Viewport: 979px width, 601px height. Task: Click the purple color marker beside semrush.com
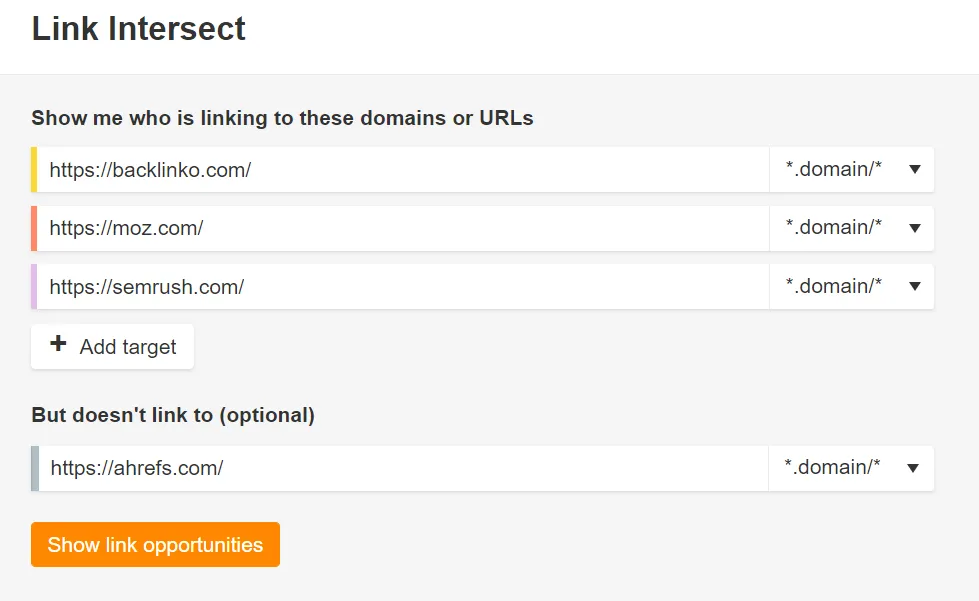(x=34, y=287)
